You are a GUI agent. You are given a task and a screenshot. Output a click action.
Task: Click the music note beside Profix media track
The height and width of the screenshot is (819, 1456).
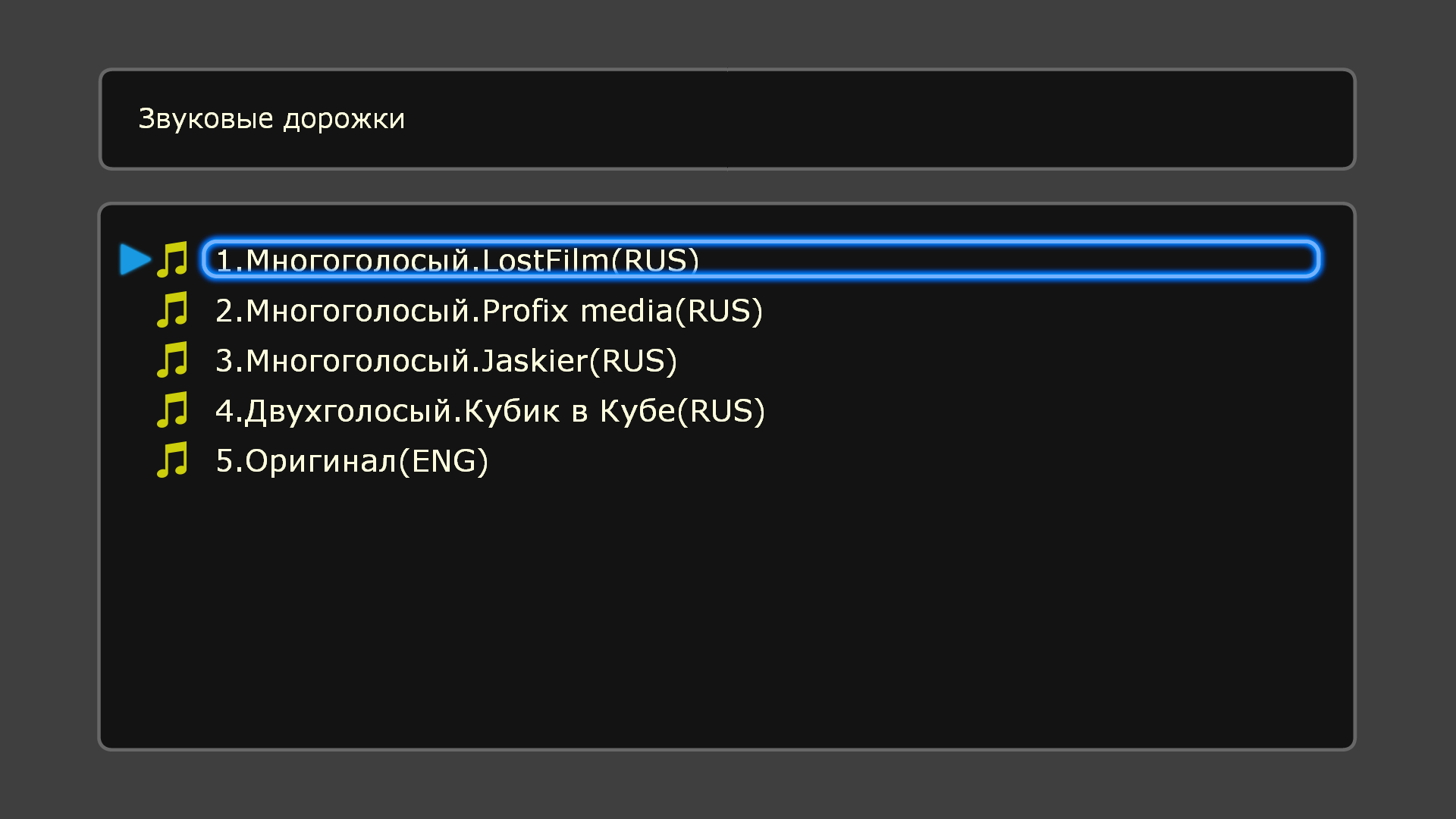(172, 310)
